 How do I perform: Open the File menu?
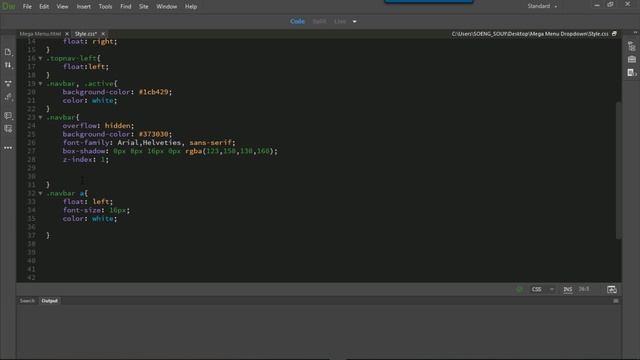(27, 7)
